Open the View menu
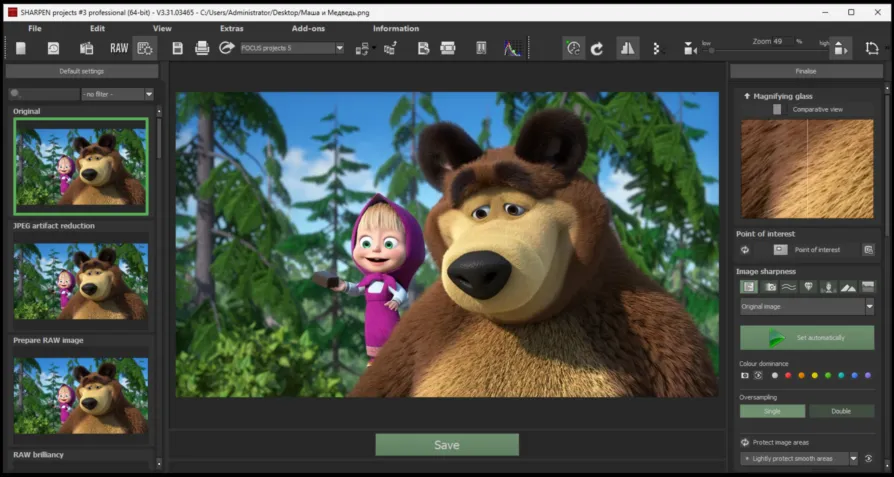 162,28
